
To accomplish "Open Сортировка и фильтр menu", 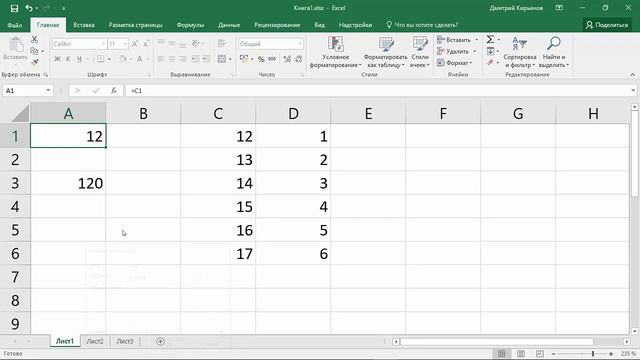I will click(x=520, y=52).
